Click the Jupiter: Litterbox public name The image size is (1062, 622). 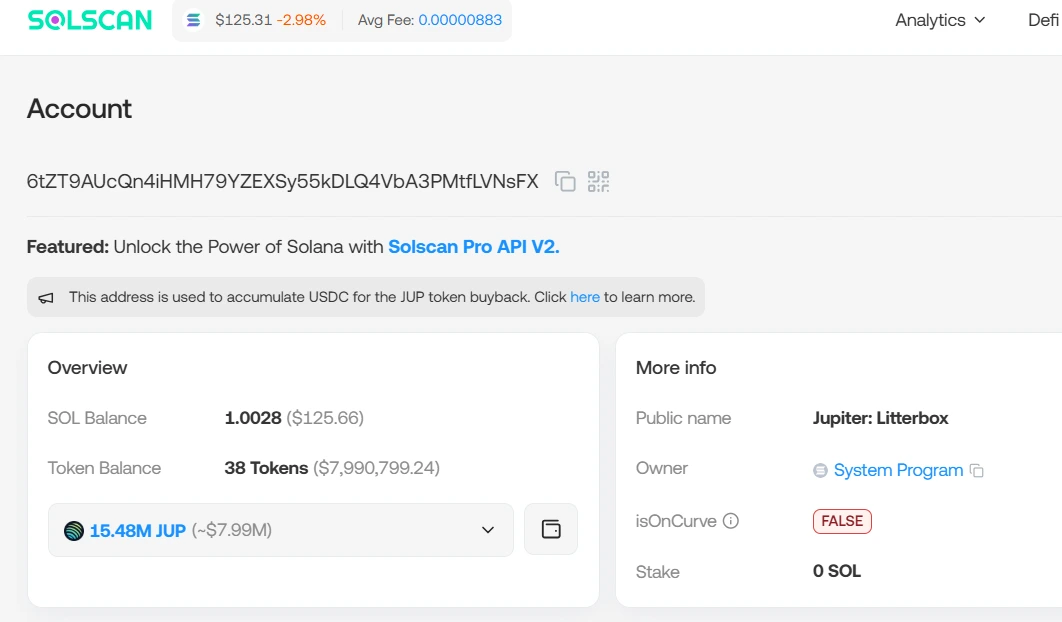point(880,418)
